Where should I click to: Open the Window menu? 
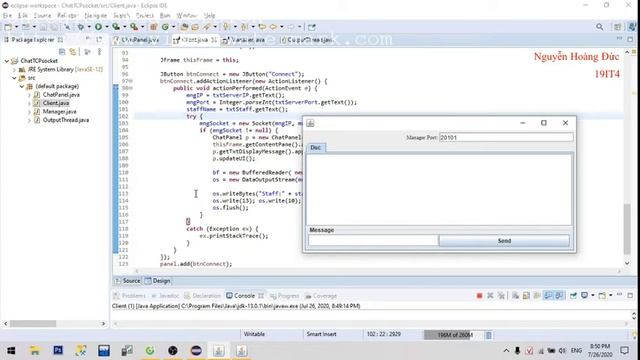coord(187,16)
